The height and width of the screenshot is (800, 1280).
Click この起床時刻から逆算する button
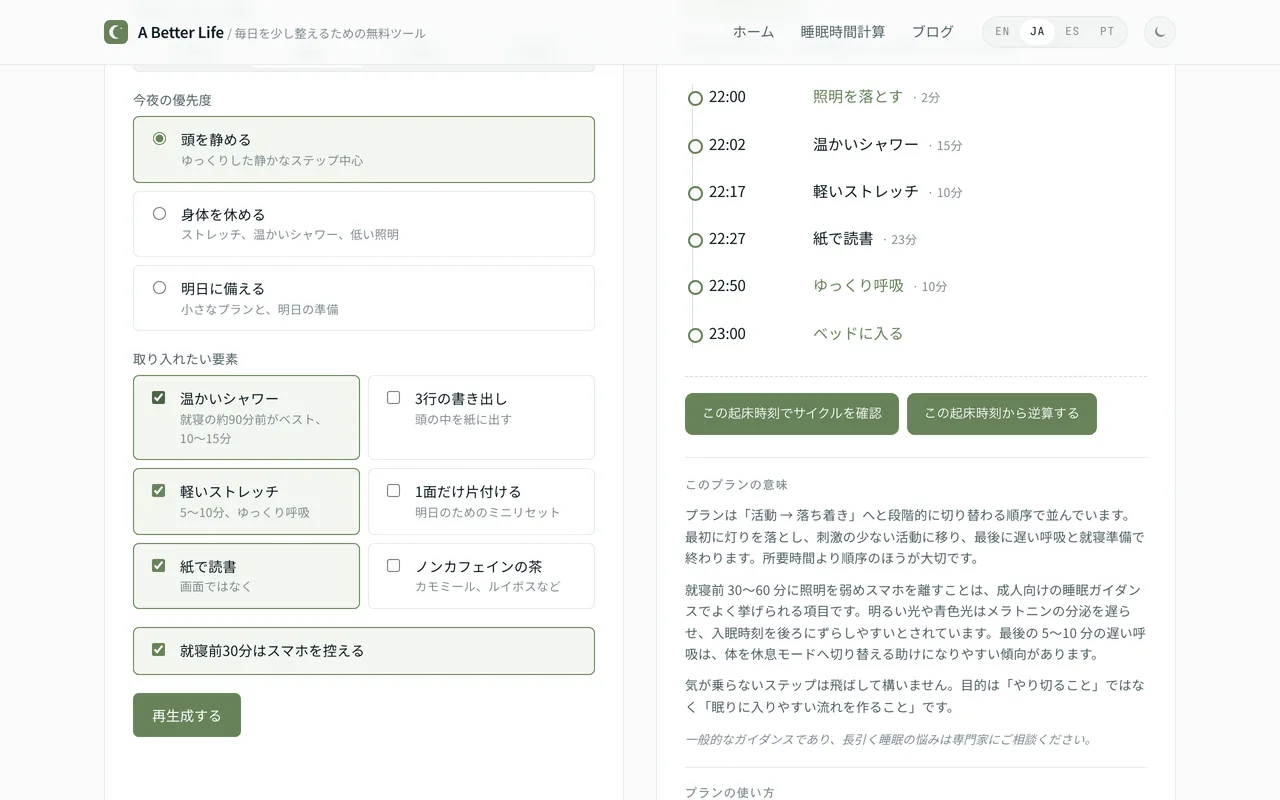1002,414
